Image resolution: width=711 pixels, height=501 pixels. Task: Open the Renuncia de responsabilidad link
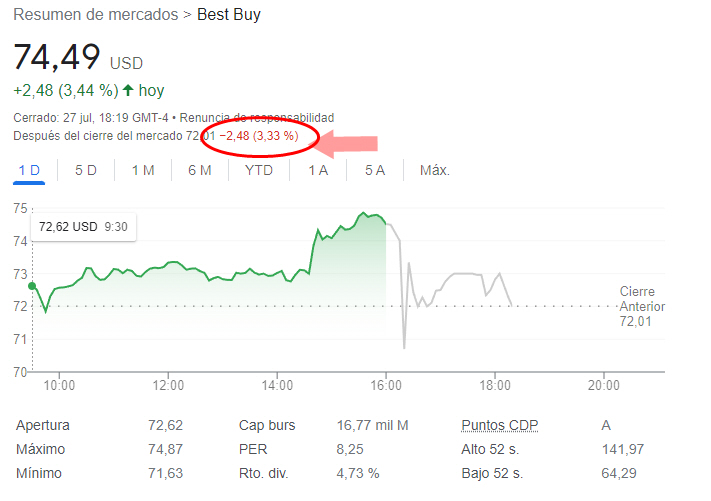pyautogui.click(x=270, y=118)
